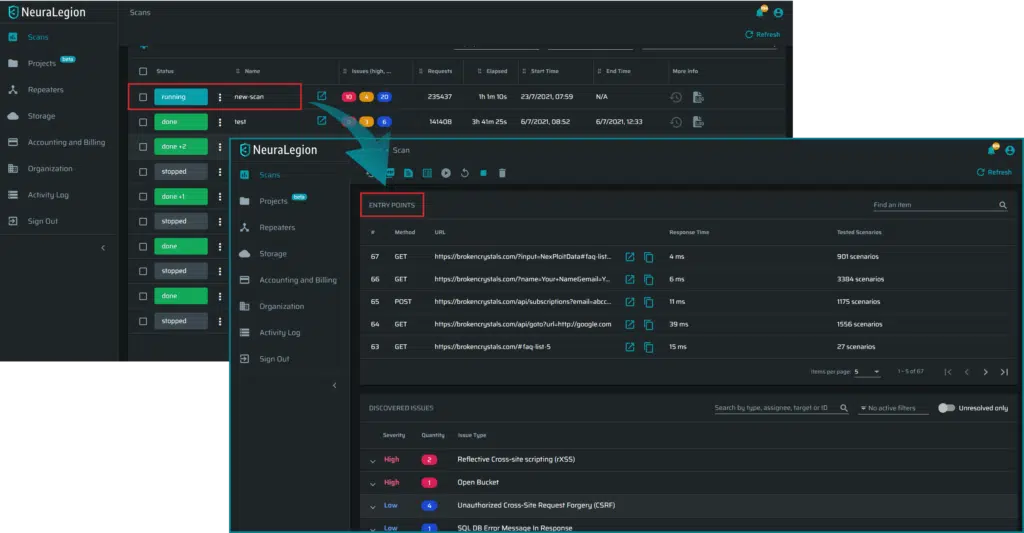Screen dimensions: 1024x533
Task: Click the blue low-severity badge showing 20
Action: [384, 97]
